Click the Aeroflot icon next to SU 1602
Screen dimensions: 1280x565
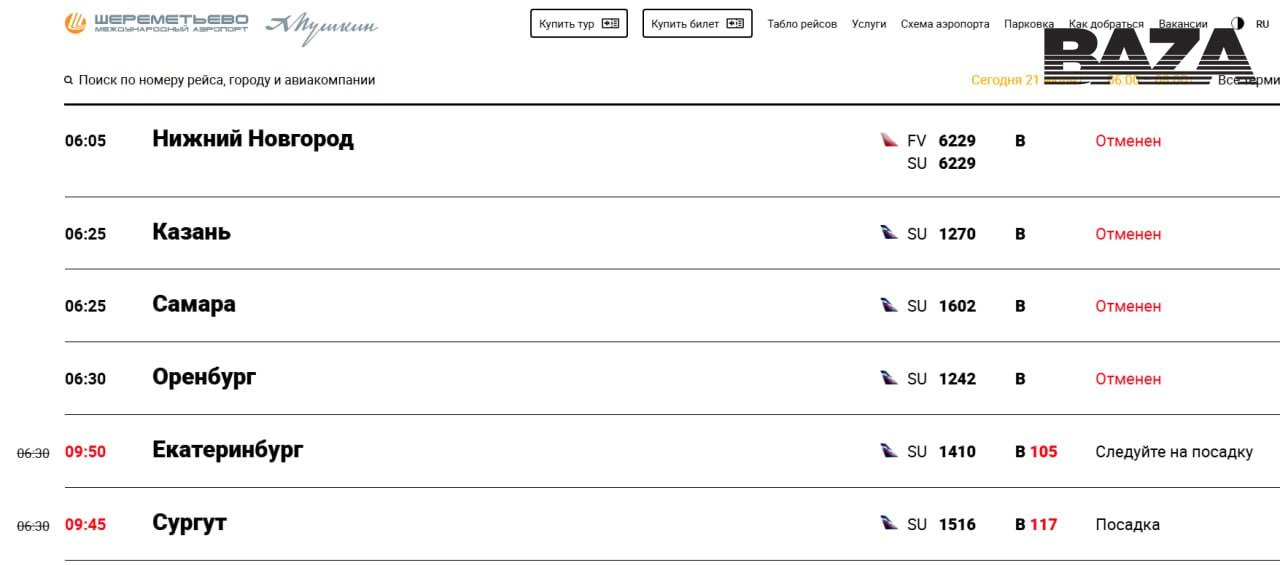(x=889, y=305)
